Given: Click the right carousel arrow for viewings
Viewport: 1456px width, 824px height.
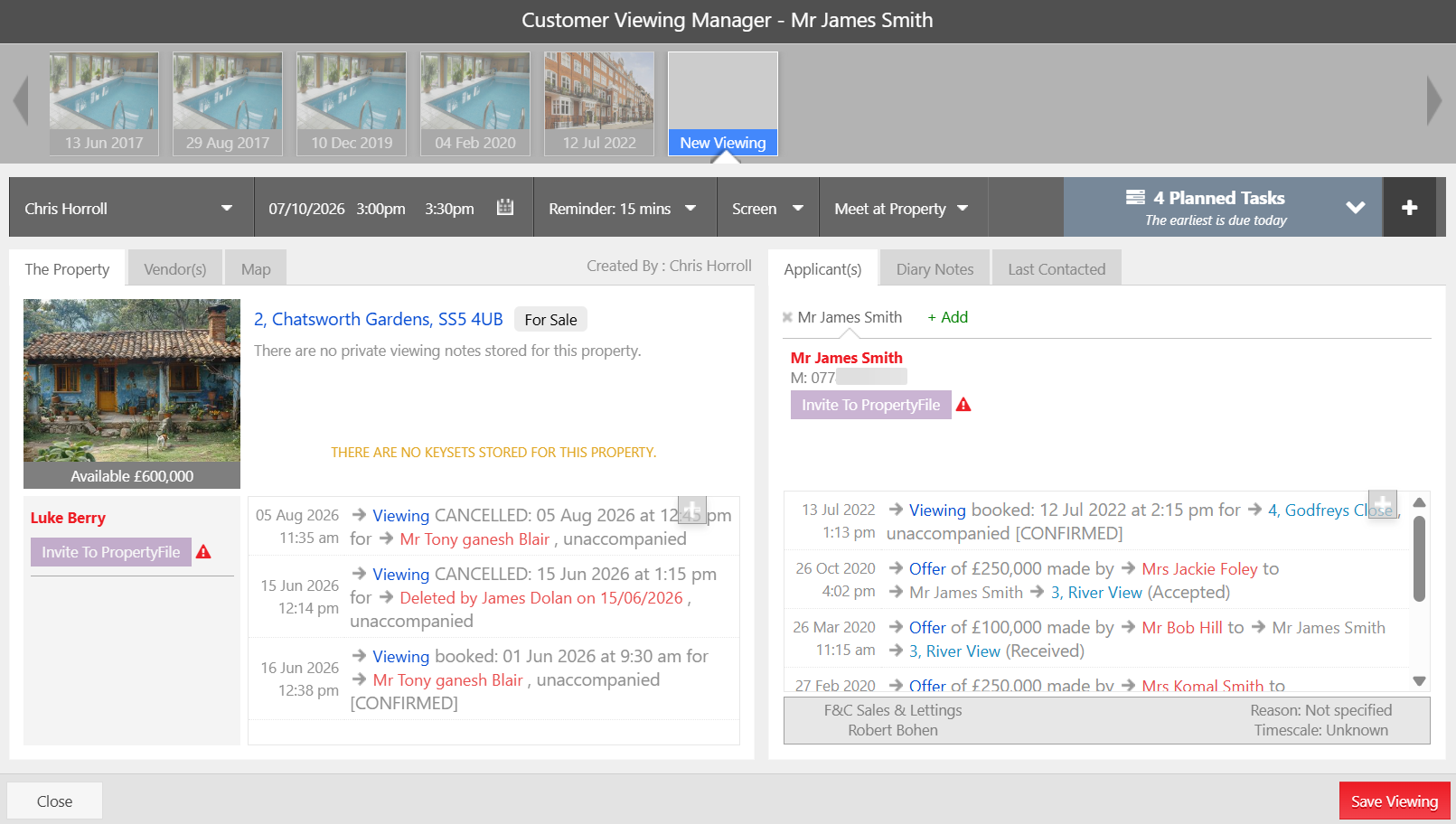Looking at the screenshot, I should tap(1434, 100).
